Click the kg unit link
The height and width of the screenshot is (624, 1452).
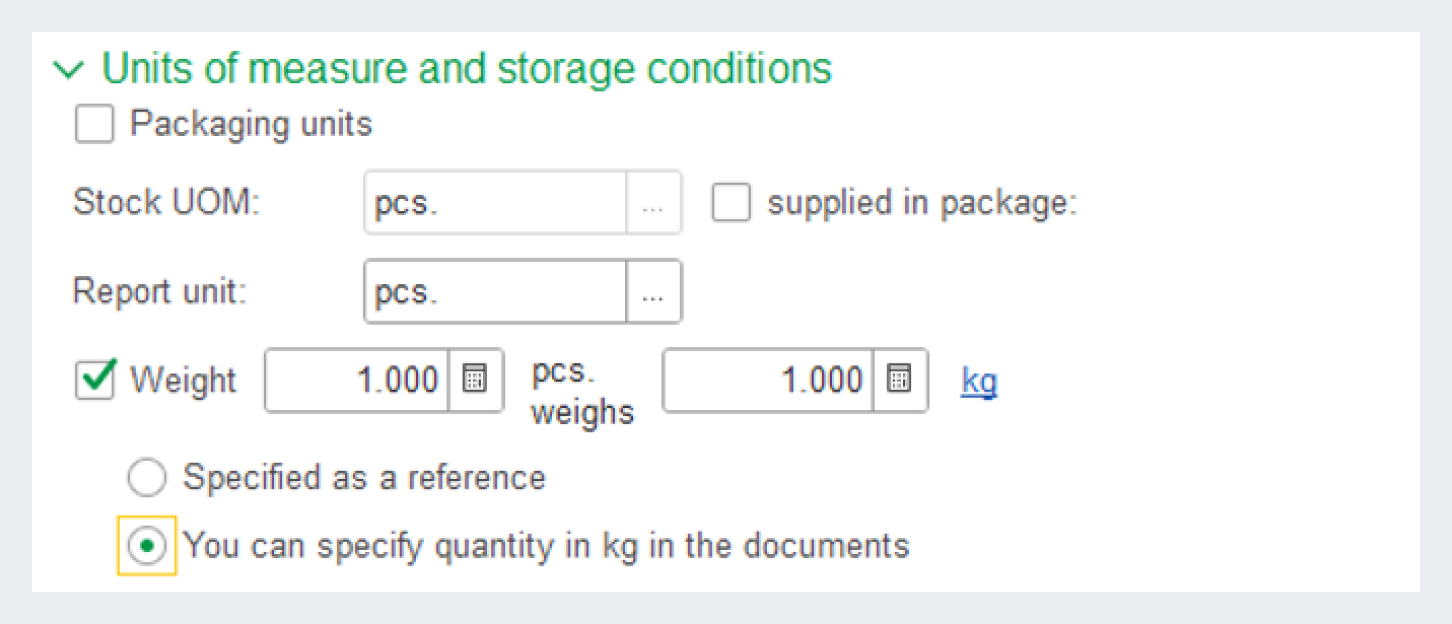pos(979,381)
